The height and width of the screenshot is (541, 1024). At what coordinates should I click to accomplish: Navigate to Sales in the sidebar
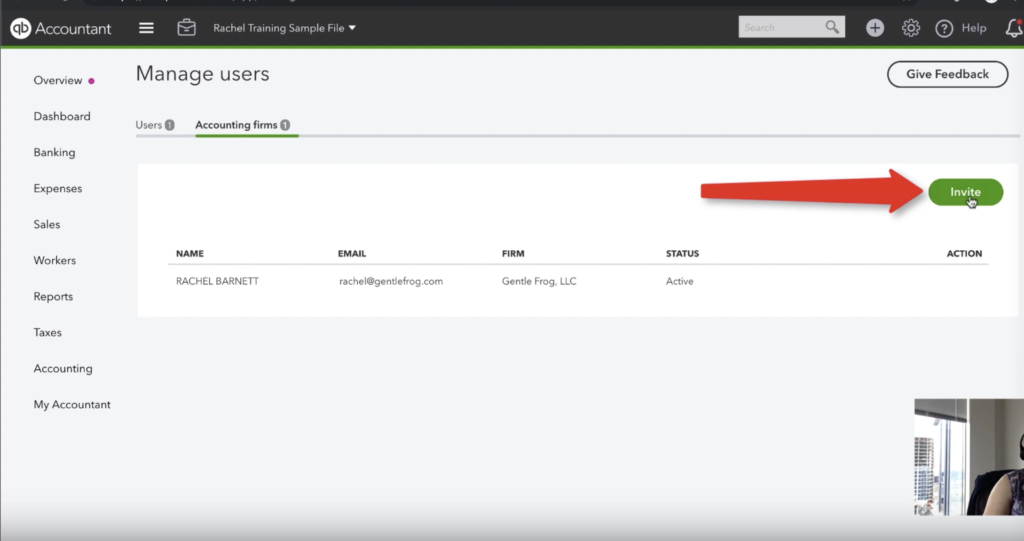[46, 224]
